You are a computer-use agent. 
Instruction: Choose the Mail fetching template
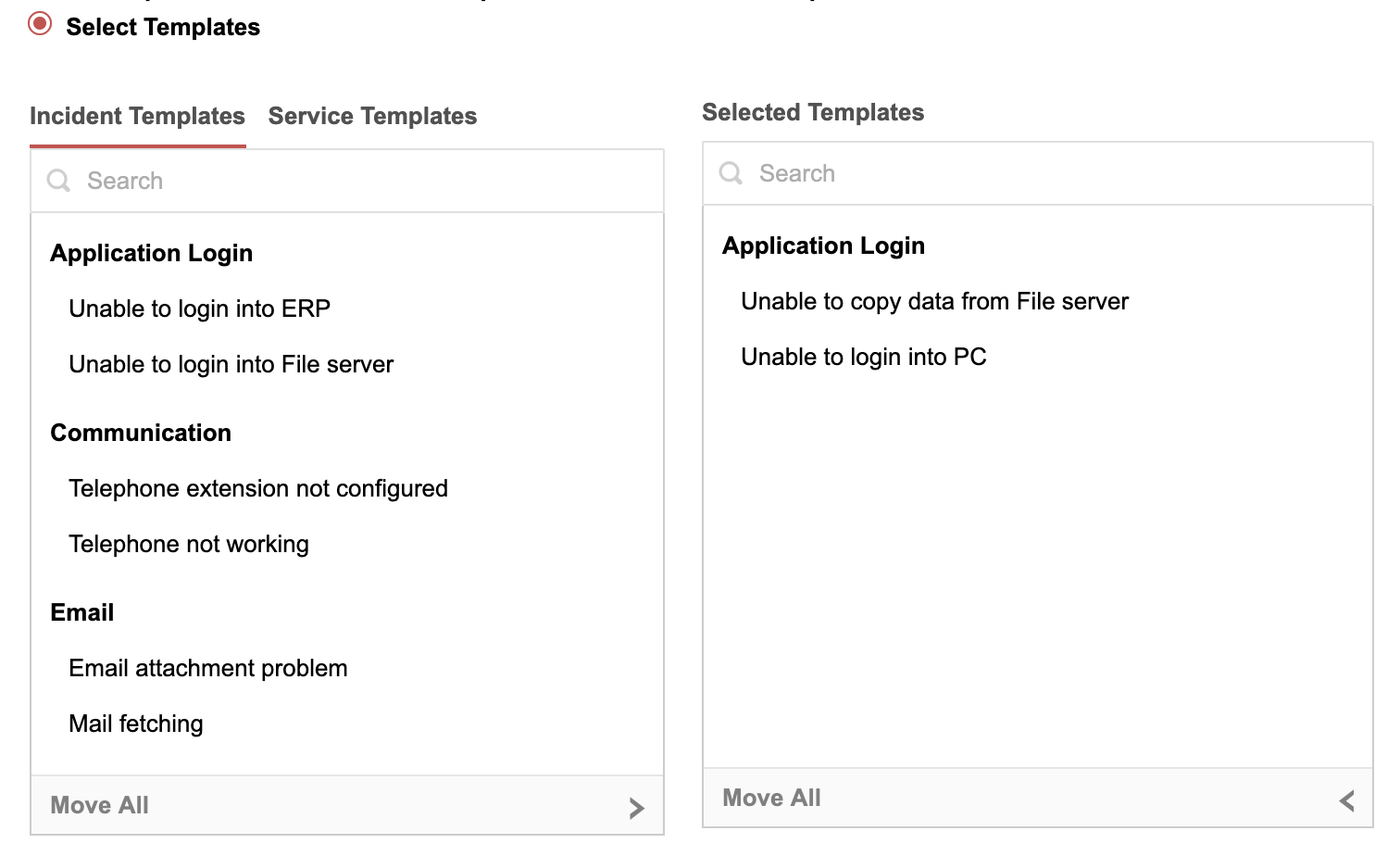click(135, 724)
